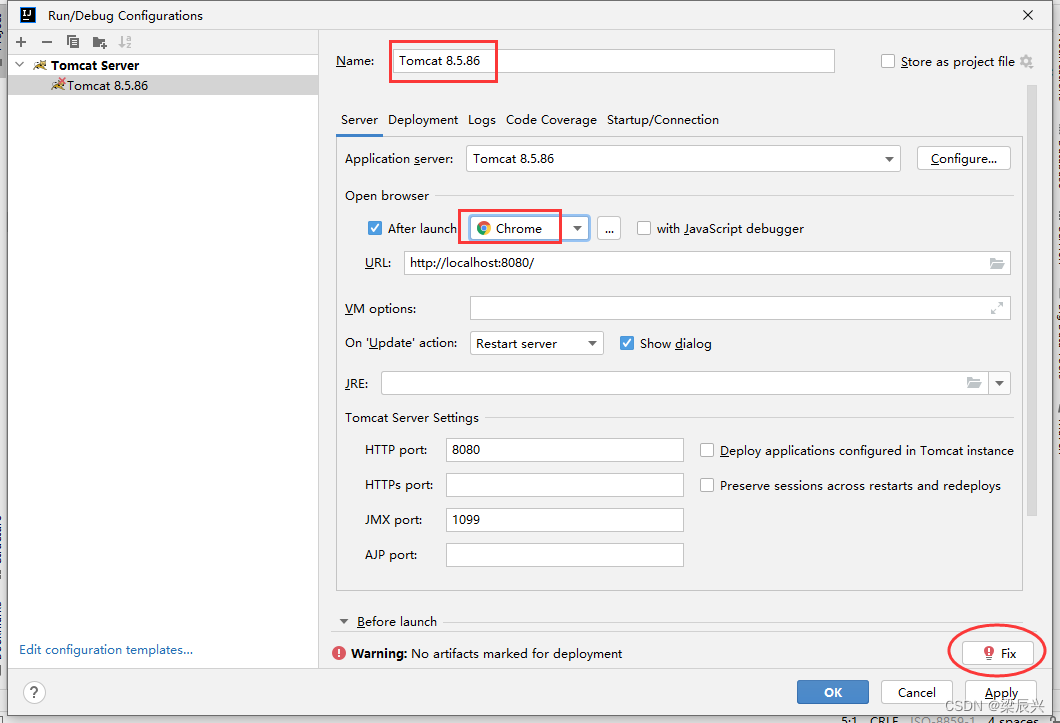Image resolution: width=1060 pixels, height=723 pixels.
Task: Switch to the Server tab
Action: coord(359,120)
